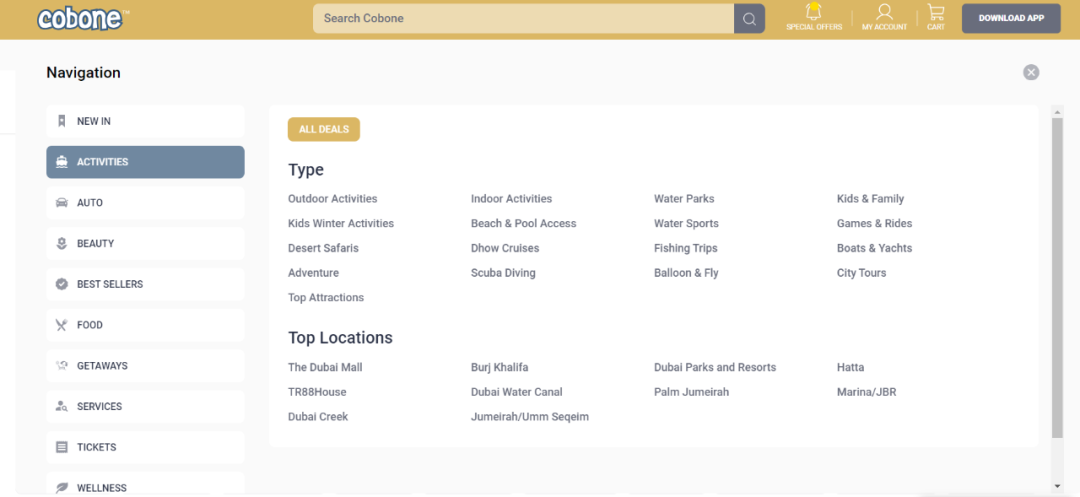Click the scrollbar down arrow
Screen dimensions: 1080x497
pos(1057,486)
